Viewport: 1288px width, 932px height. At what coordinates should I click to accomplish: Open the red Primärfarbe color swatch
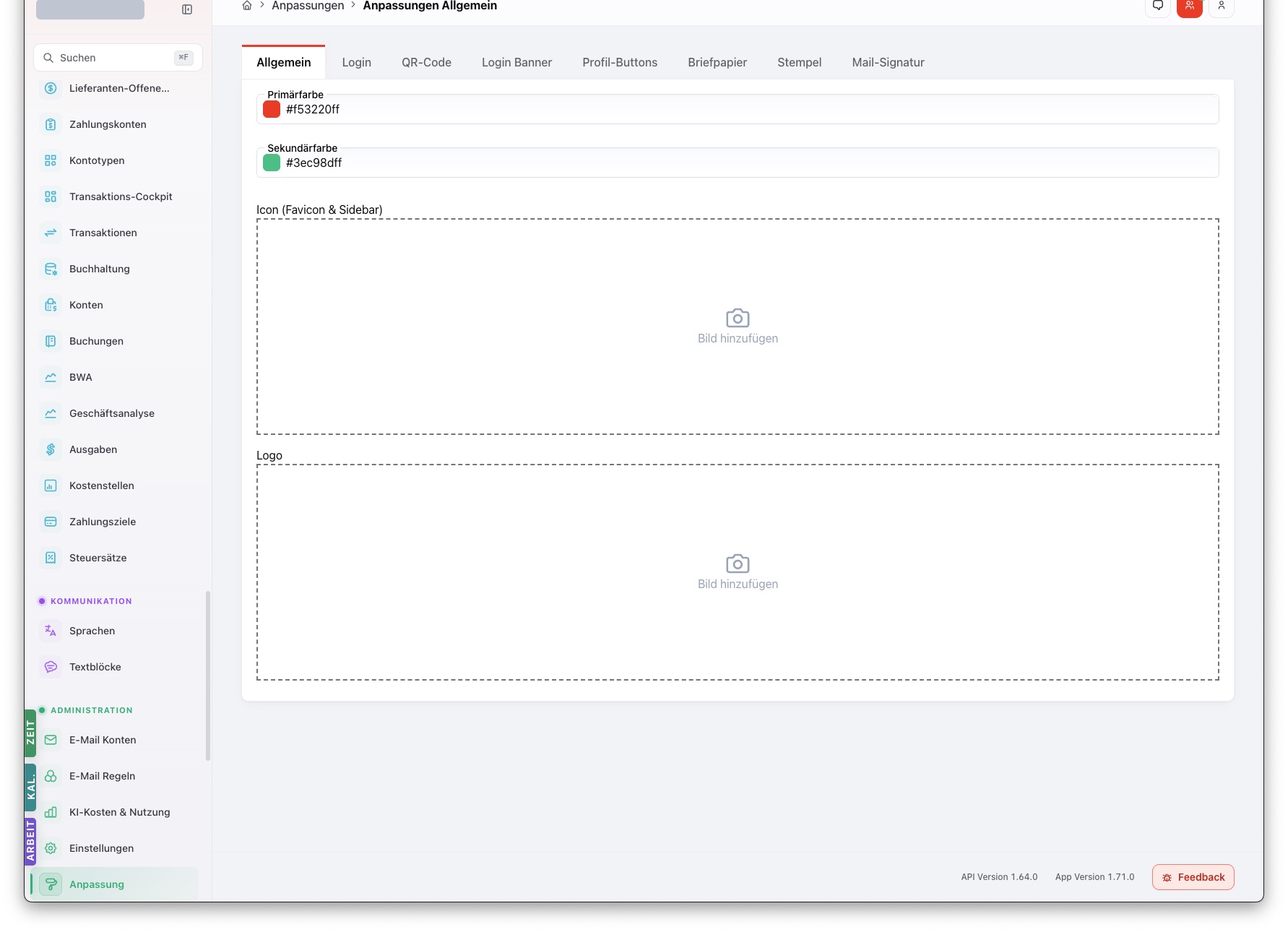(x=272, y=109)
